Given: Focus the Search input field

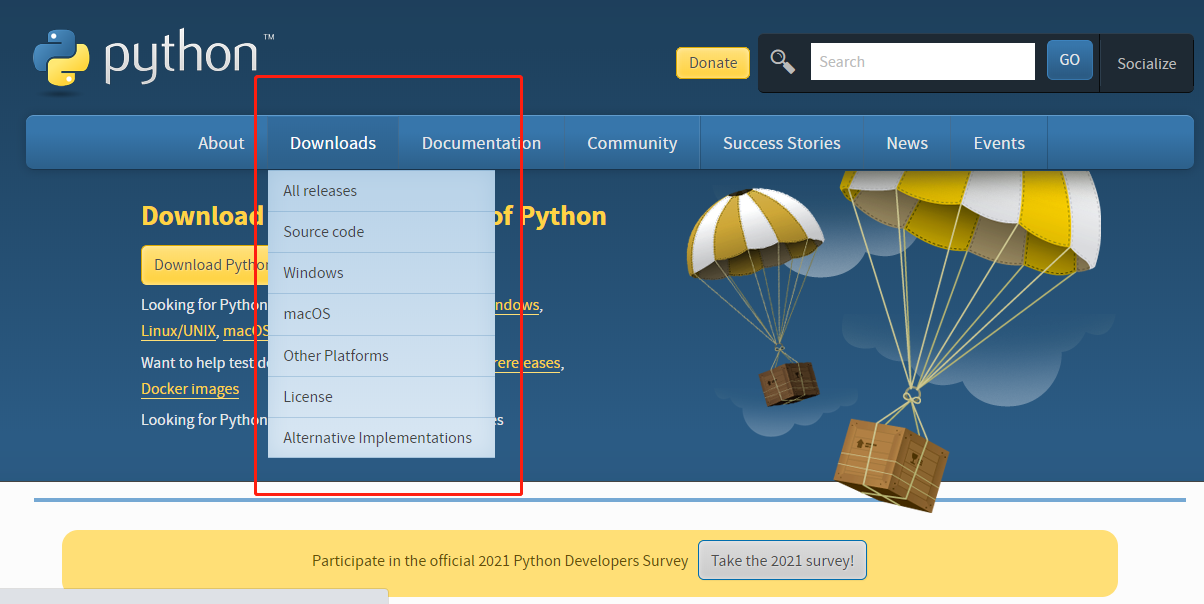Looking at the screenshot, I should click(922, 62).
